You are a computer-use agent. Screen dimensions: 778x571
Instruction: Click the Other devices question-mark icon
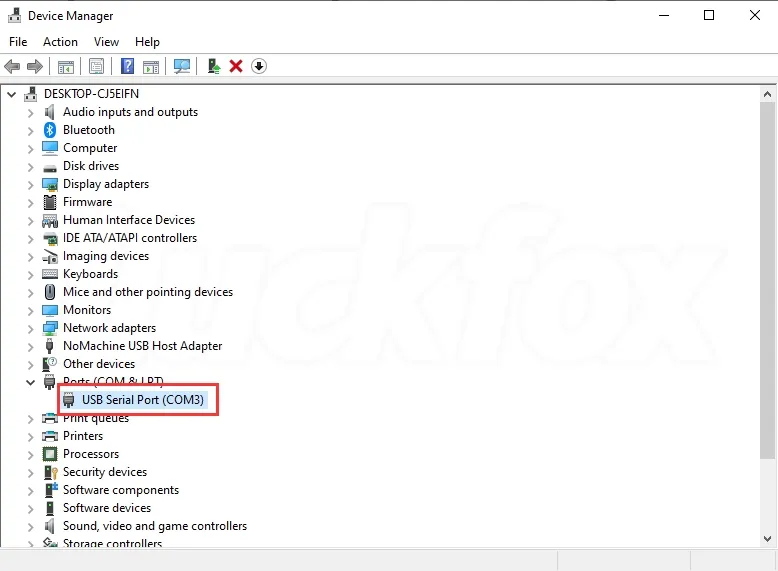coord(50,364)
